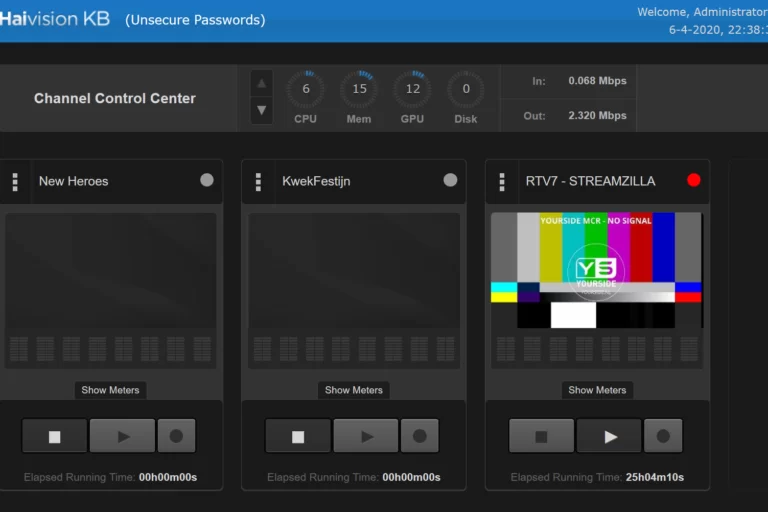Image resolution: width=768 pixels, height=512 pixels.
Task: Click the New Heroes gray status indicator
Action: pyautogui.click(x=207, y=180)
